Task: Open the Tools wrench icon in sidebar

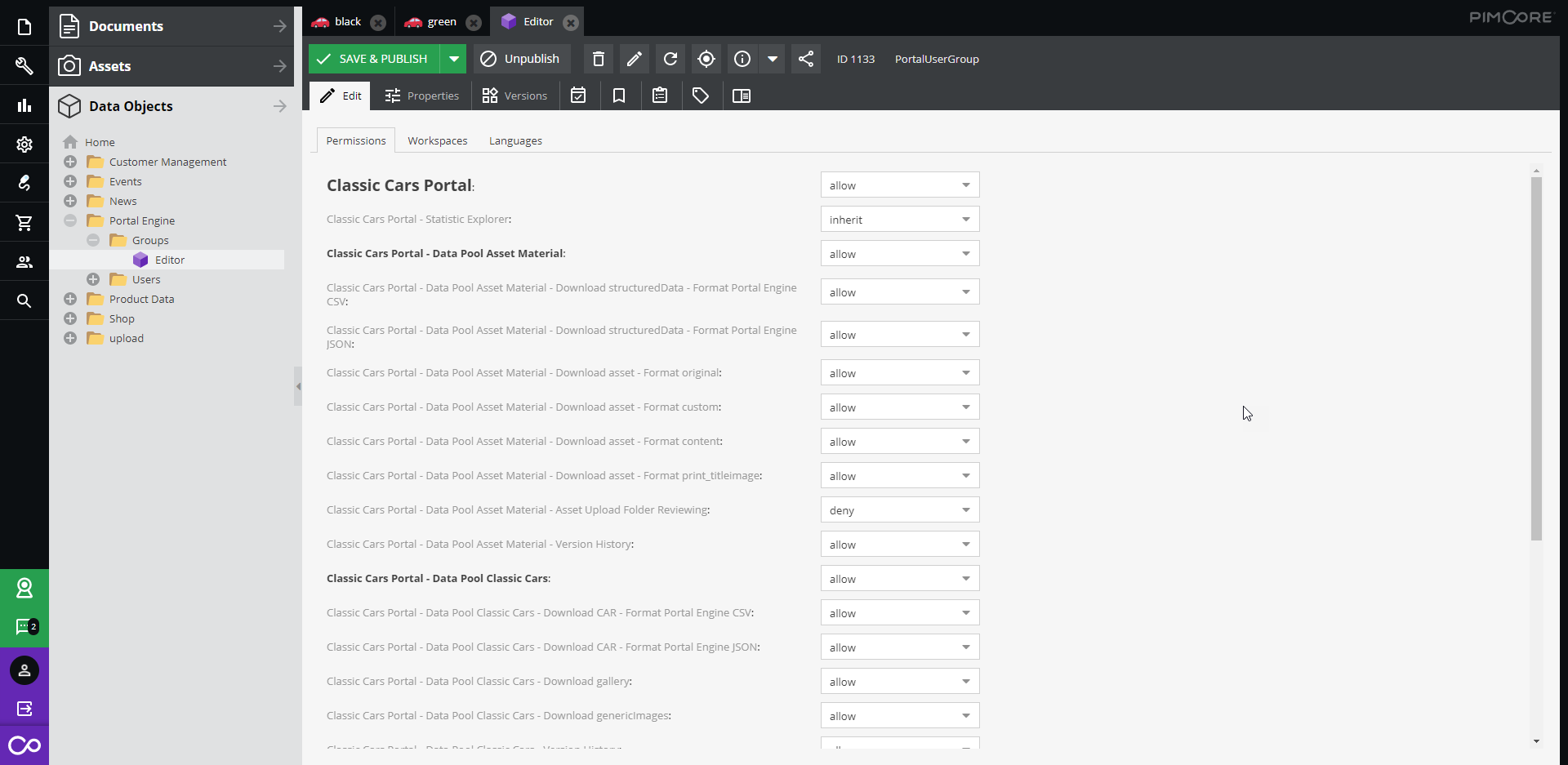Action: point(24,66)
